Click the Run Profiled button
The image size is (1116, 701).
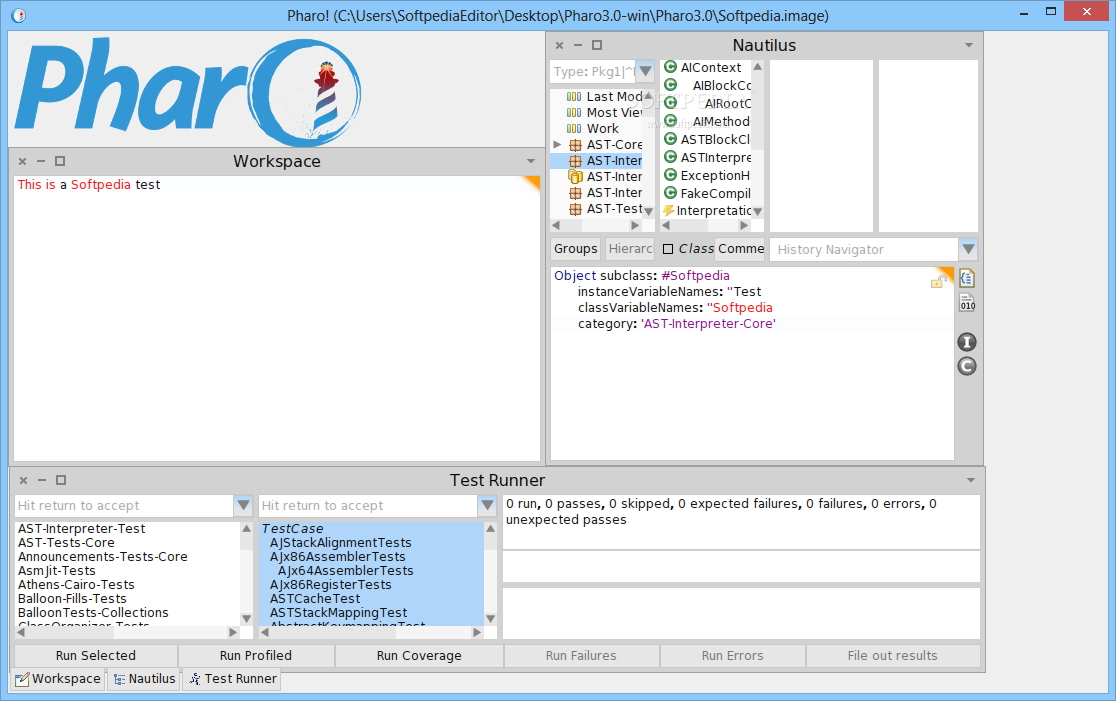point(256,655)
